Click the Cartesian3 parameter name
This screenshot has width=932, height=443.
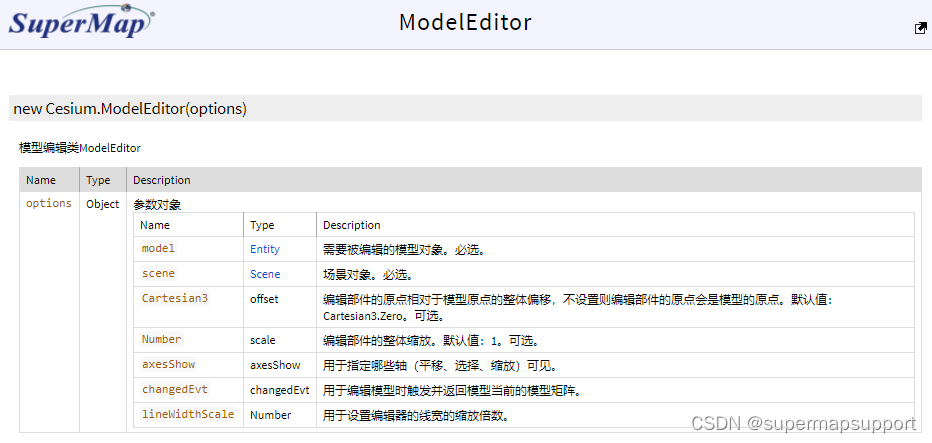tap(175, 299)
